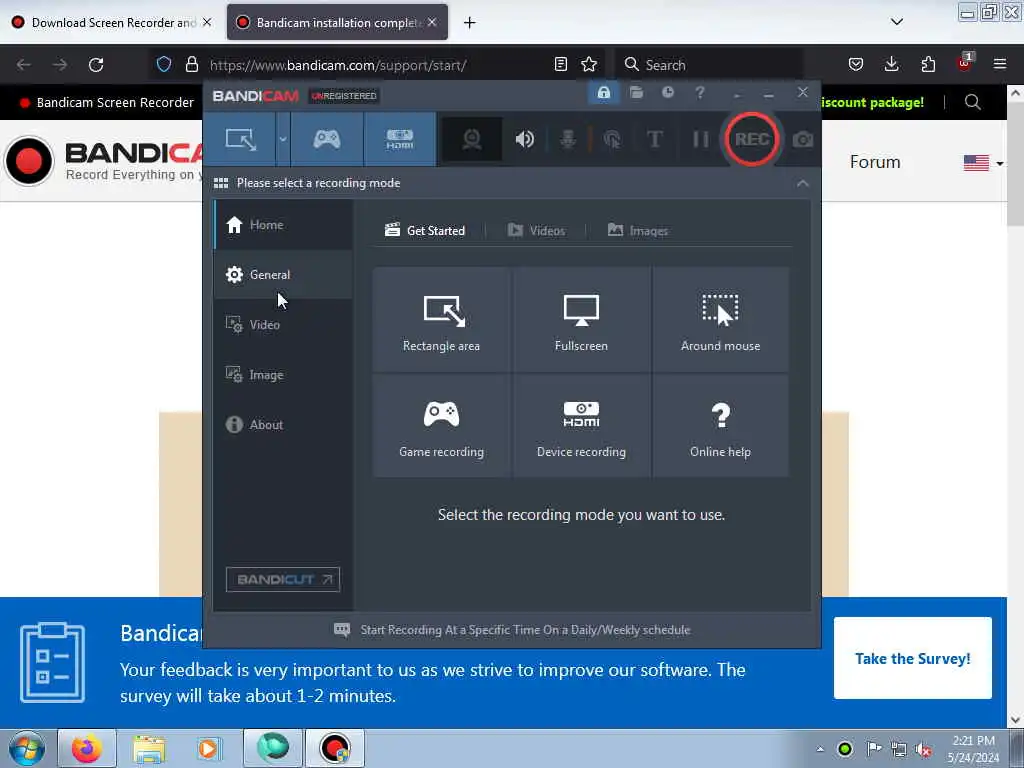Viewport: 1024px width, 768px height.
Task: Toggle webcam overlay icon in Bandicam toolbar
Action: tap(472, 139)
